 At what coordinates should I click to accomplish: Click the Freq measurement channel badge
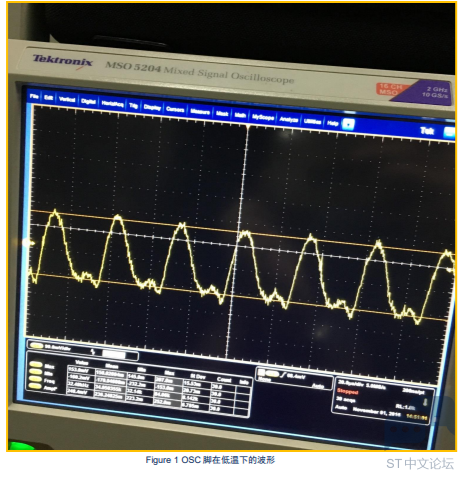pyautogui.click(x=36, y=379)
